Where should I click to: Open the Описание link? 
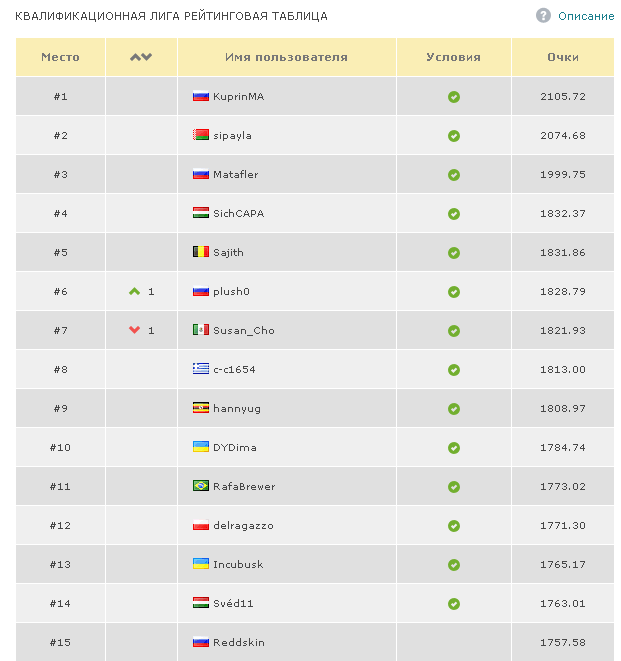tap(586, 16)
